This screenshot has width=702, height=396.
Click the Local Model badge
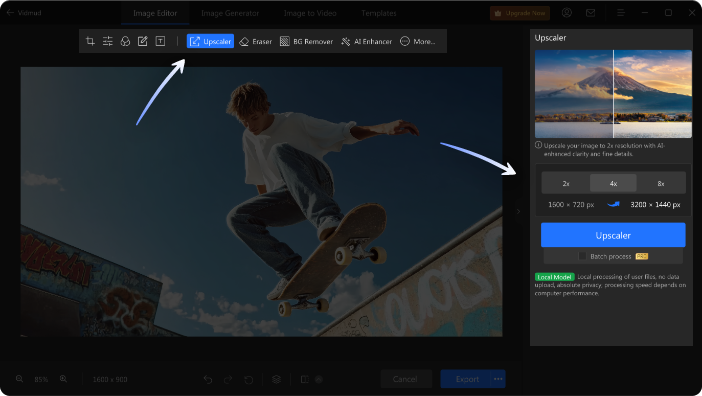point(554,277)
